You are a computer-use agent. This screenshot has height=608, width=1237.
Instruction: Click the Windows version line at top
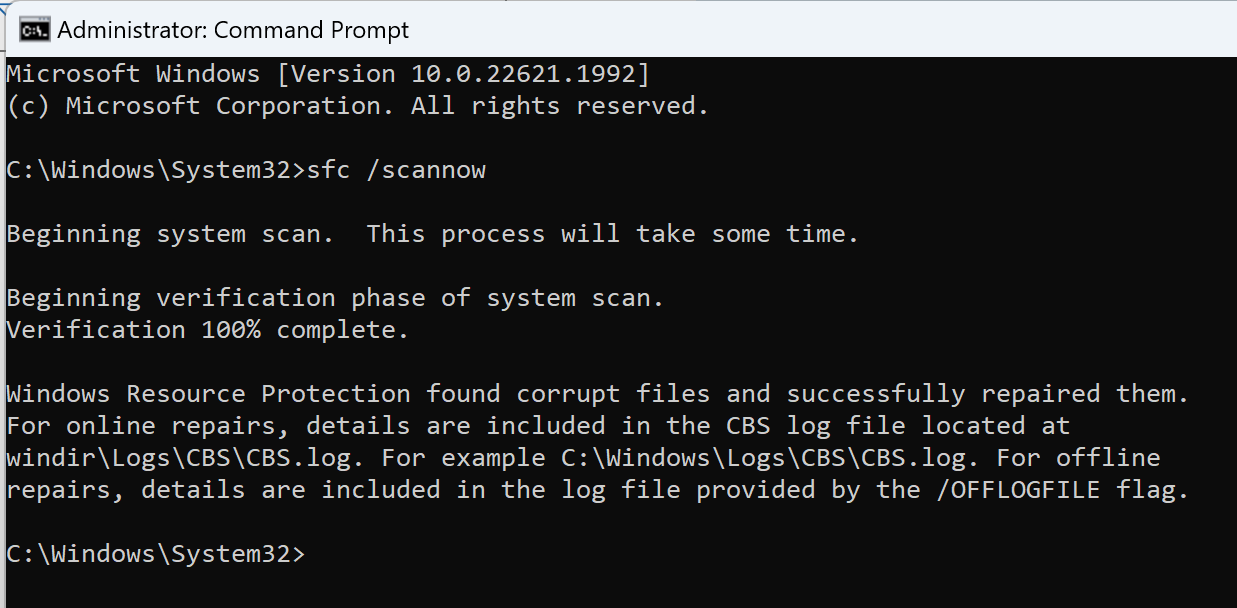coord(329,74)
